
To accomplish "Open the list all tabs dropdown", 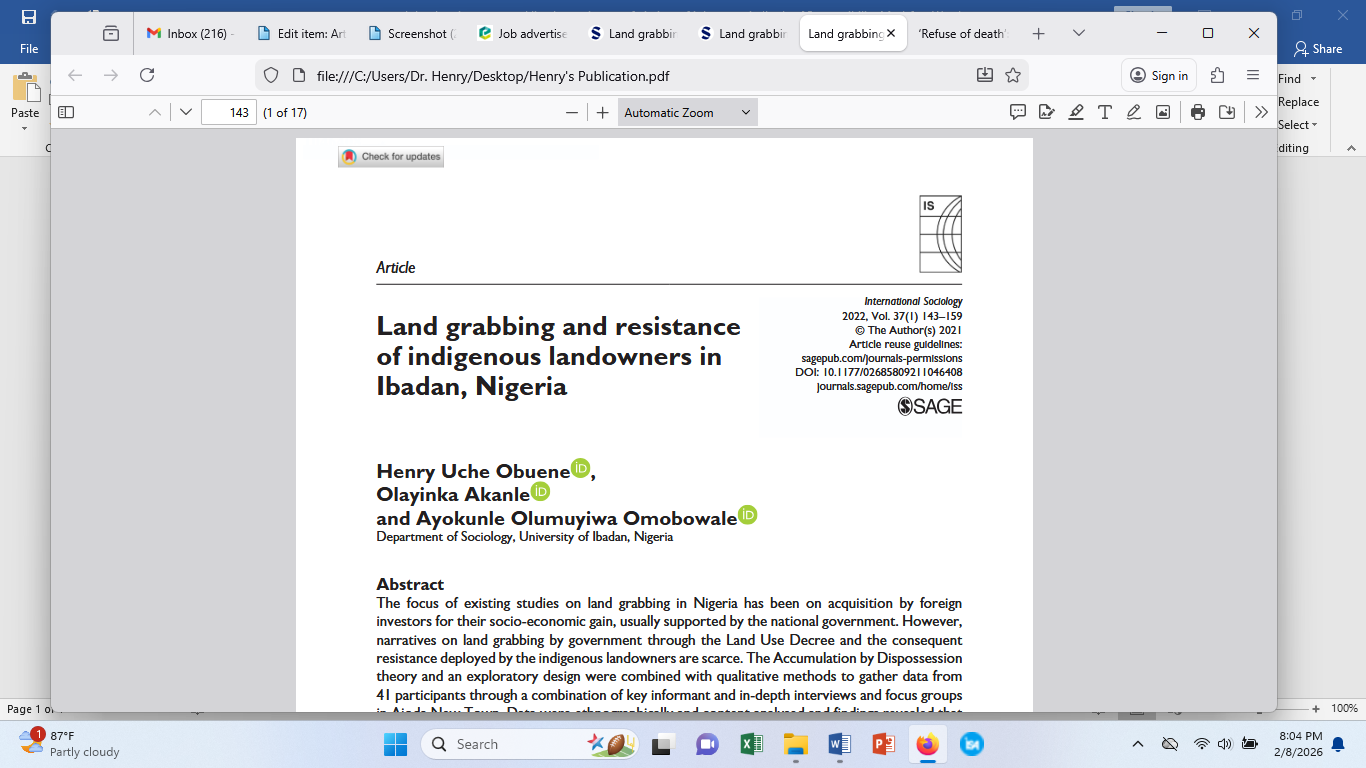I will [x=1079, y=33].
